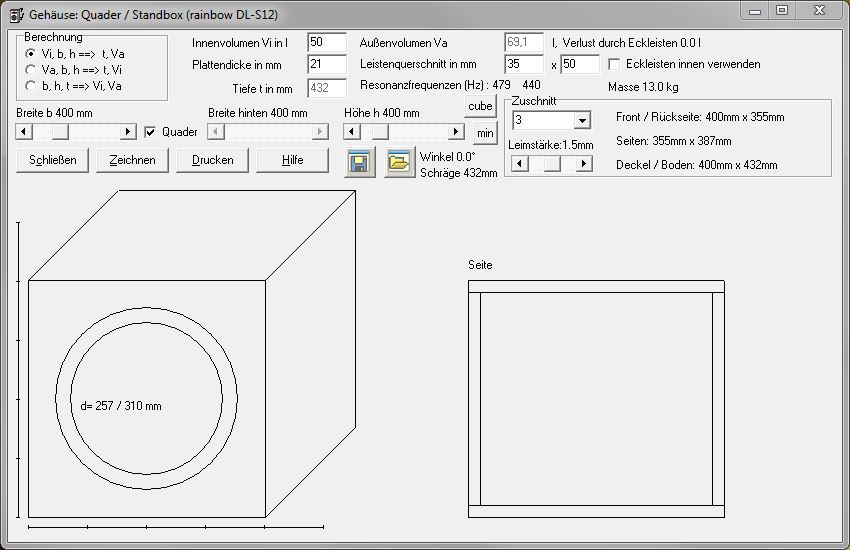Select 'b, h, t ==> Vi, Va' radio option
Image resolution: width=850 pixels, height=550 pixels.
click(x=31, y=86)
